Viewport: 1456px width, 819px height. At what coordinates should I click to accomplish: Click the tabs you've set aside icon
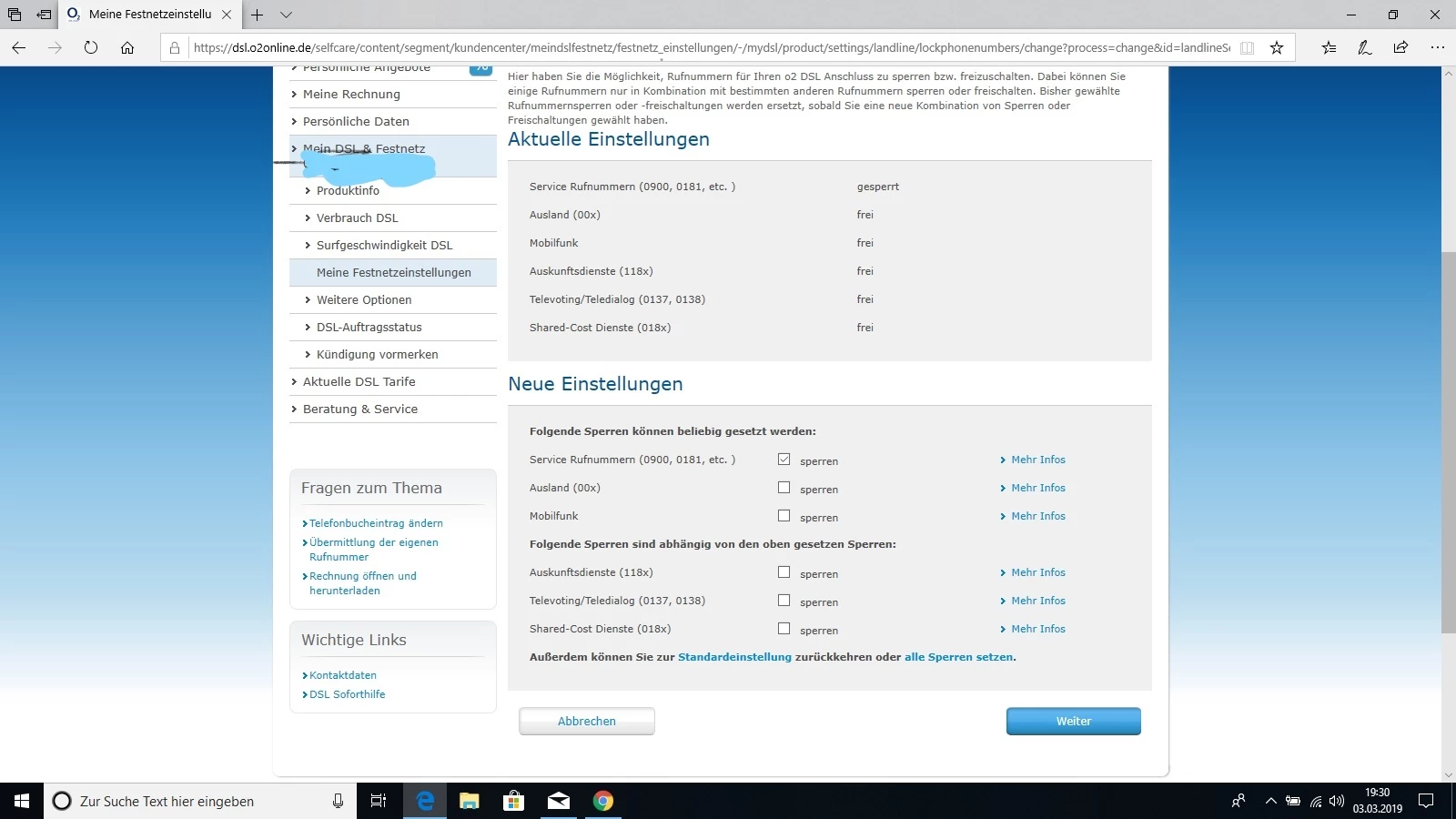pos(15,15)
